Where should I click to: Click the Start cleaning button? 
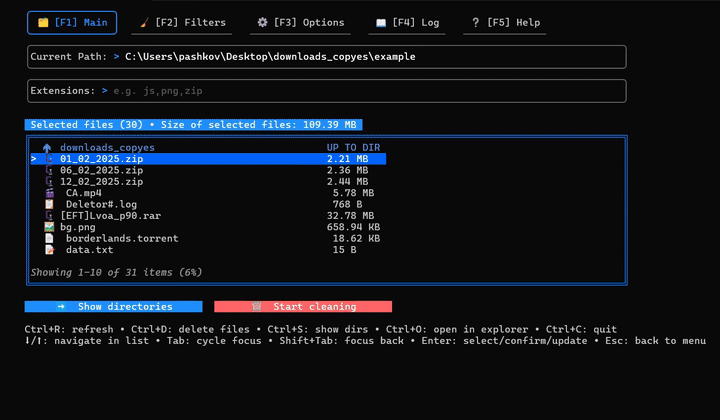[303, 307]
